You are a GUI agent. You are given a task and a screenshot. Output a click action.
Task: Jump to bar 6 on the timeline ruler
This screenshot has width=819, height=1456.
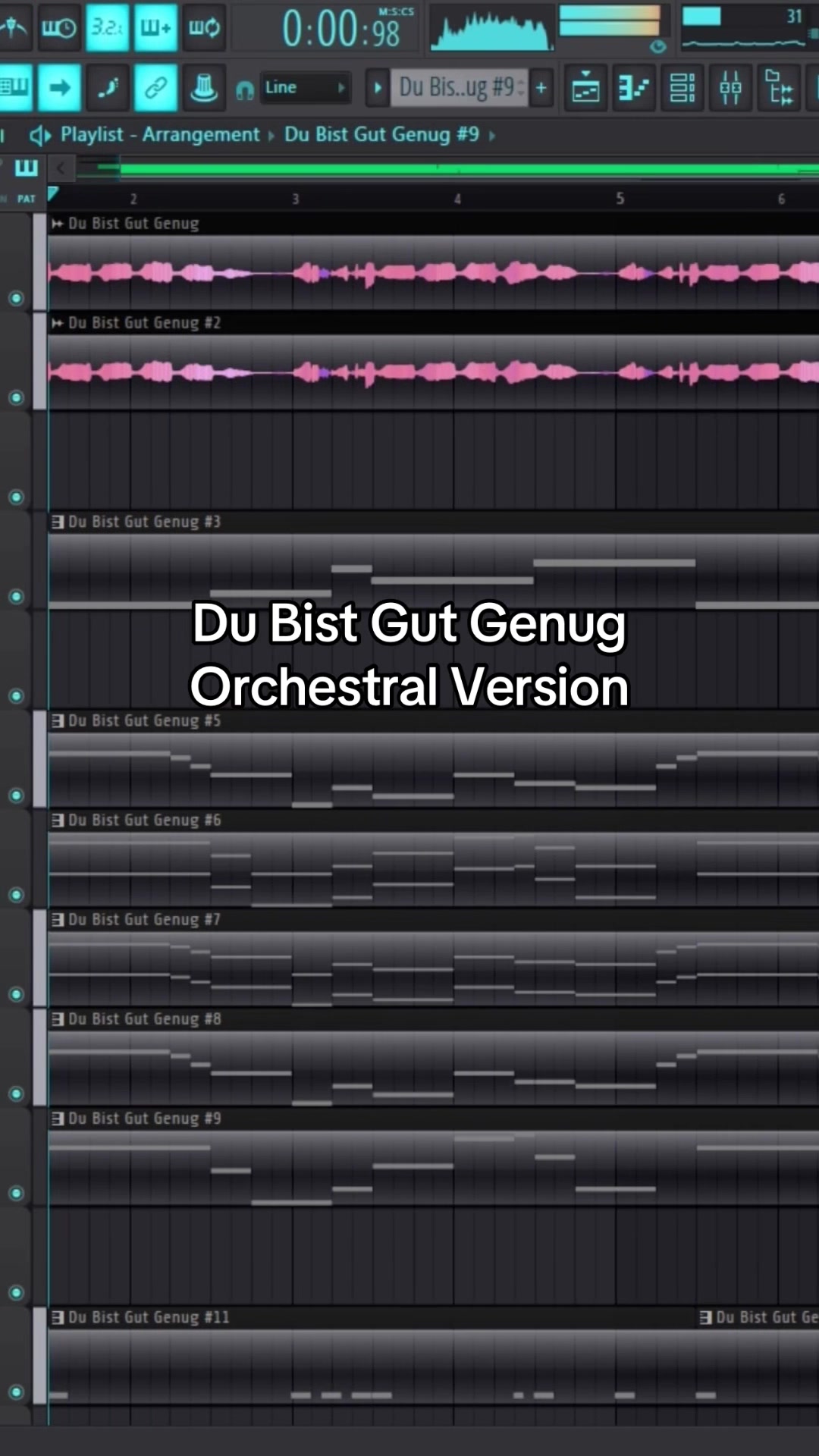click(781, 199)
